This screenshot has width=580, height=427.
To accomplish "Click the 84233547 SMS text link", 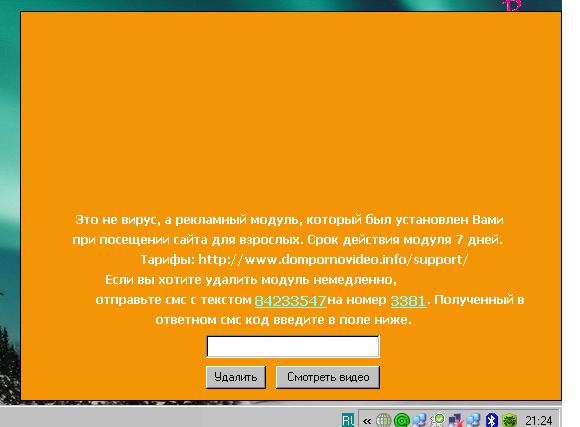I will pyautogui.click(x=290, y=300).
